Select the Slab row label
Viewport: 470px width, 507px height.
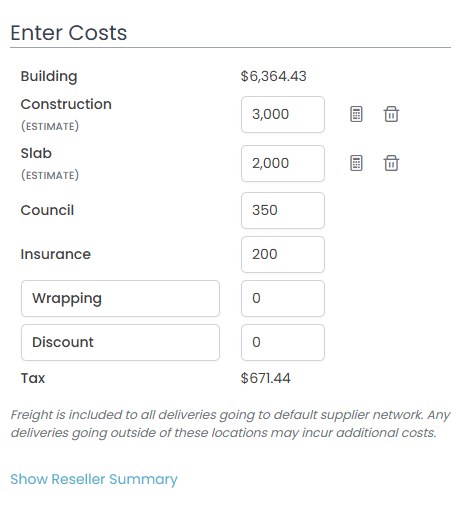tap(36, 153)
